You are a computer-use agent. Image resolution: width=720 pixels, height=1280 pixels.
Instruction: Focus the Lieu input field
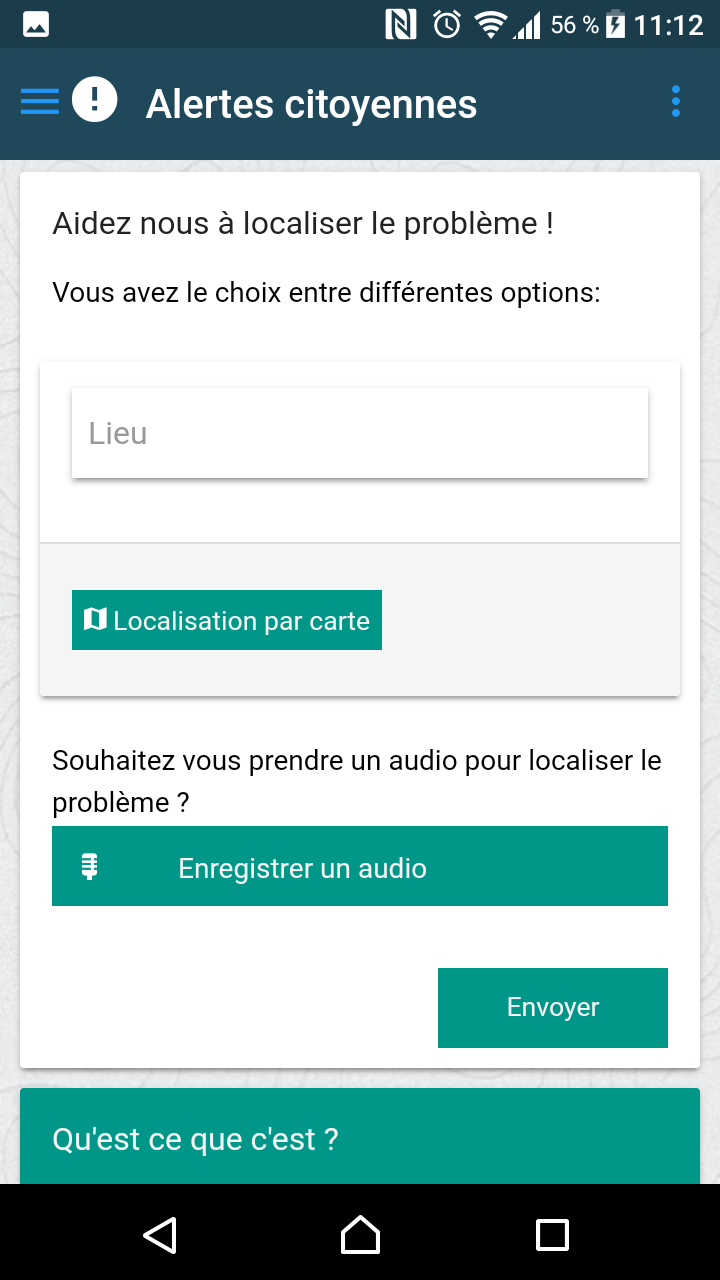coord(360,433)
